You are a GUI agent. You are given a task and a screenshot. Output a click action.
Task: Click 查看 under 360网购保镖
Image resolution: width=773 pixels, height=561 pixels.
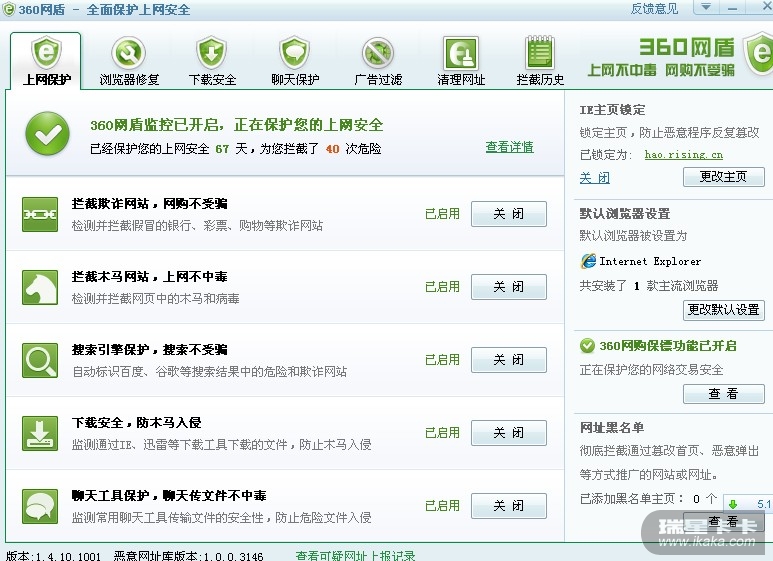tap(724, 394)
